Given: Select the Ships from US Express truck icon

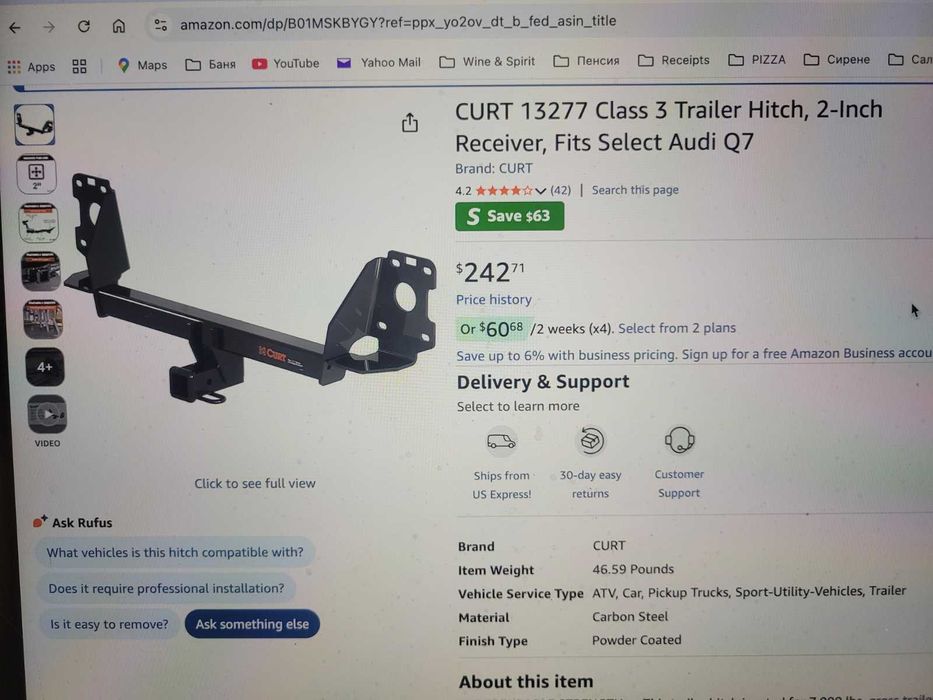Looking at the screenshot, I should coord(501,441).
